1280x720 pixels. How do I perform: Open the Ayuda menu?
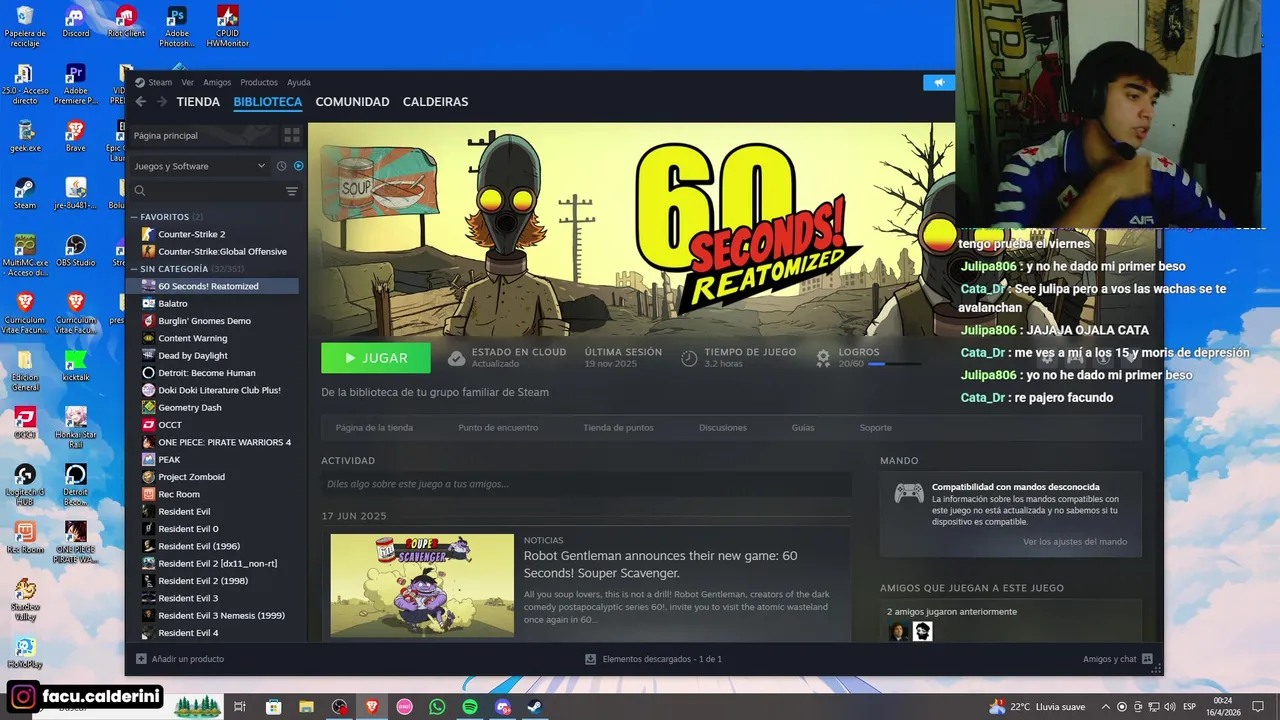[x=299, y=82]
